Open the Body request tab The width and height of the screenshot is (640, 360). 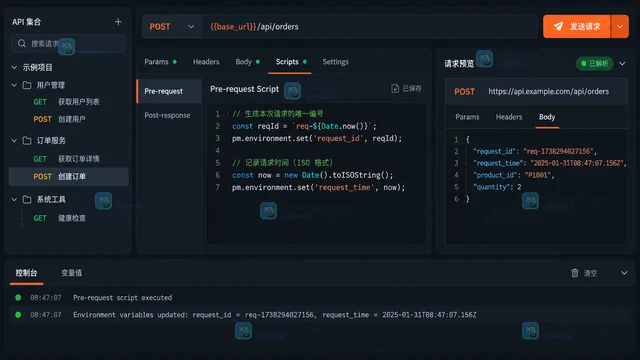pyautogui.click(x=247, y=62)
